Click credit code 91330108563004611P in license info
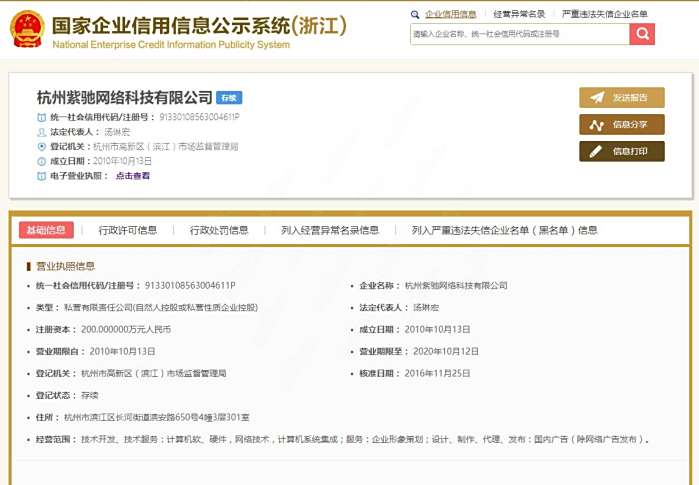The width and height of the screenshot is (699, 485). tap(190, 285)
